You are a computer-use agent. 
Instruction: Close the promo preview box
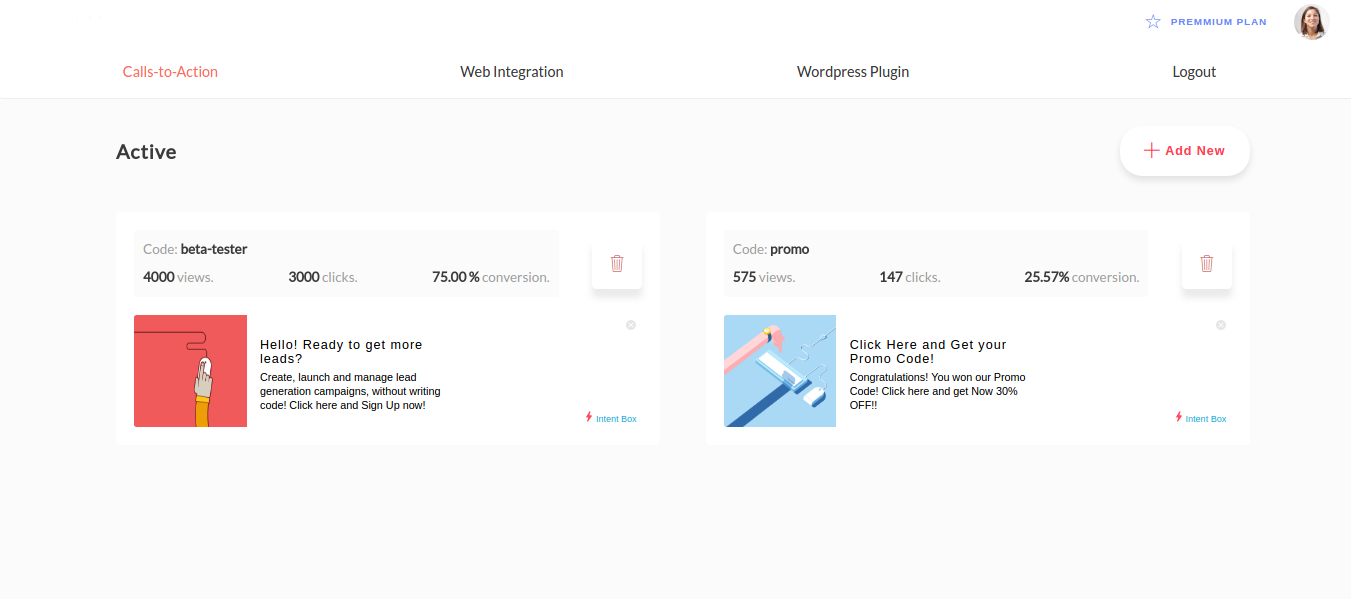click(x=1220, y=325)
